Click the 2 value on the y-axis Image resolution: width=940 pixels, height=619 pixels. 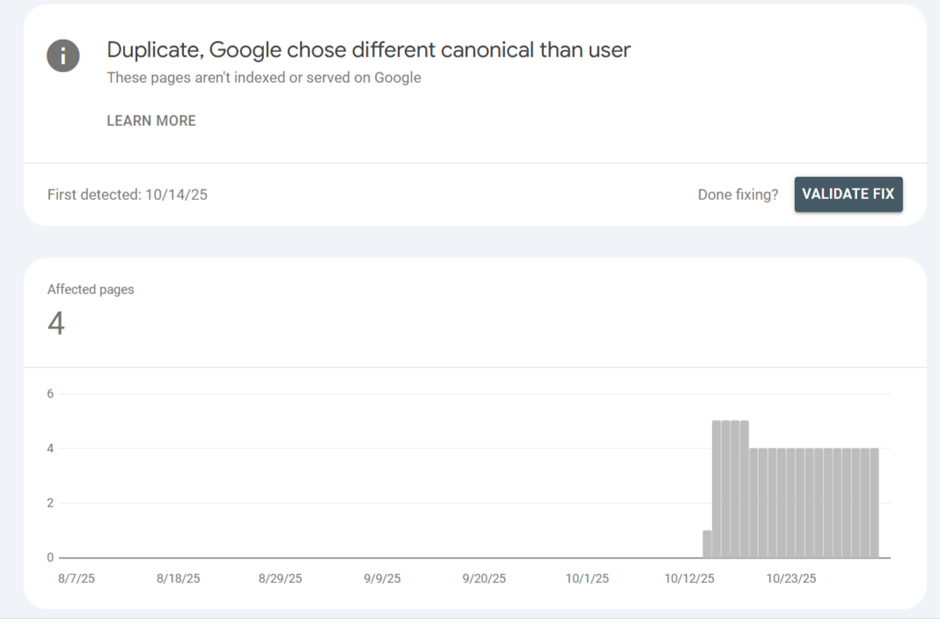(50, 503)
